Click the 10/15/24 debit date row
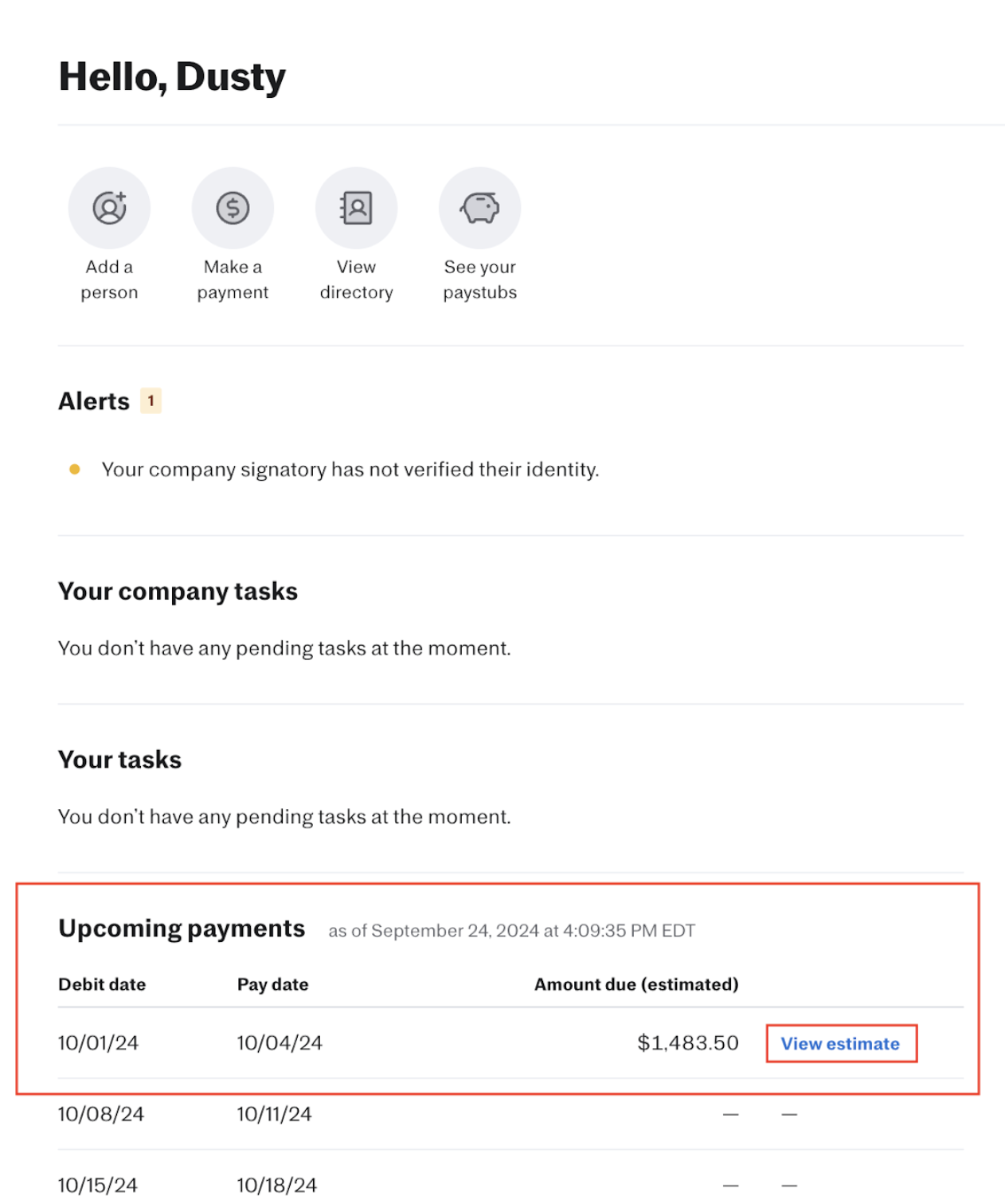The width and height of the screenshot is (1005, 1204). click(98, 1185)
